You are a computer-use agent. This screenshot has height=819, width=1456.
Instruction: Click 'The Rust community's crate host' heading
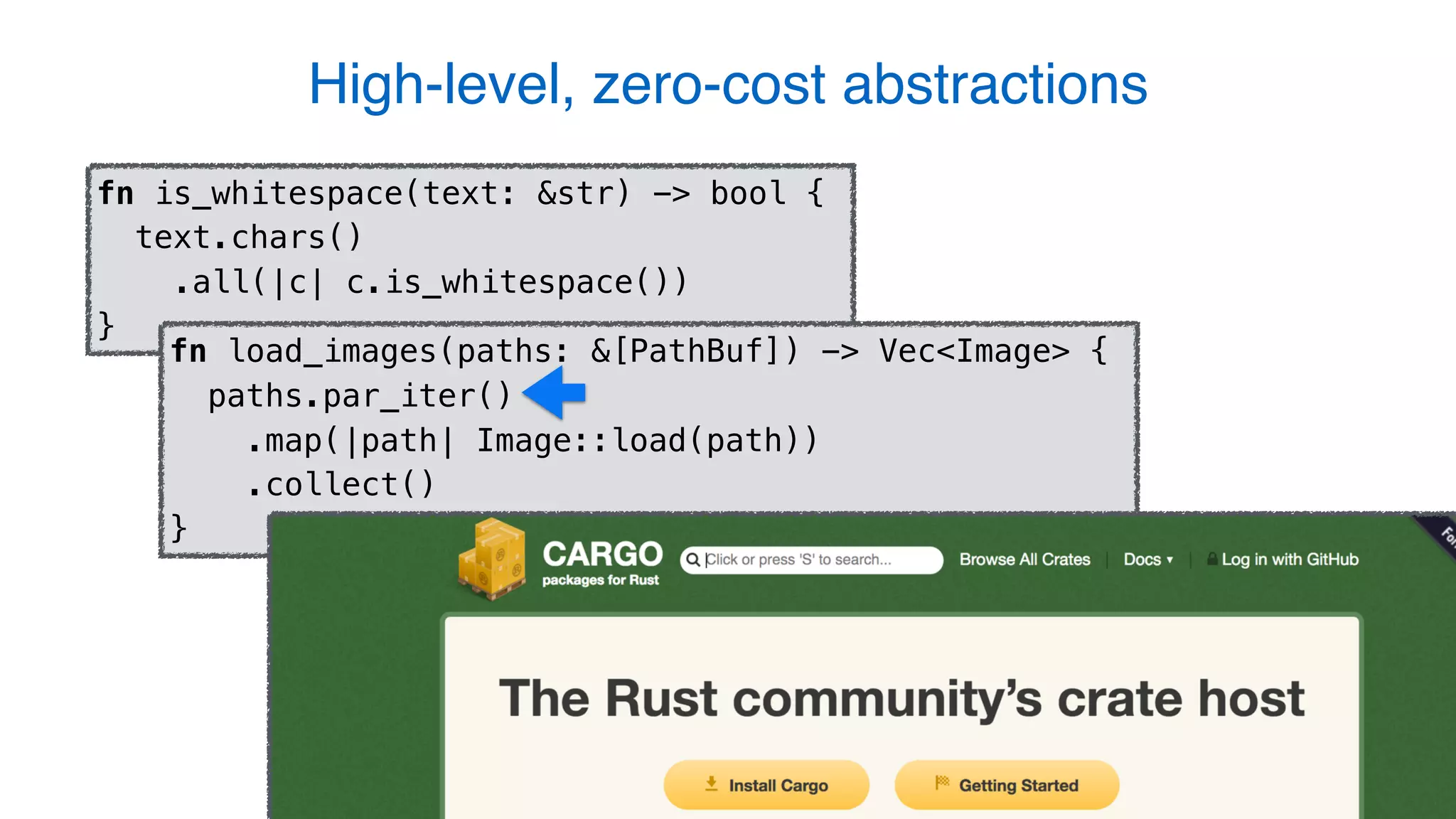point(901,699)
